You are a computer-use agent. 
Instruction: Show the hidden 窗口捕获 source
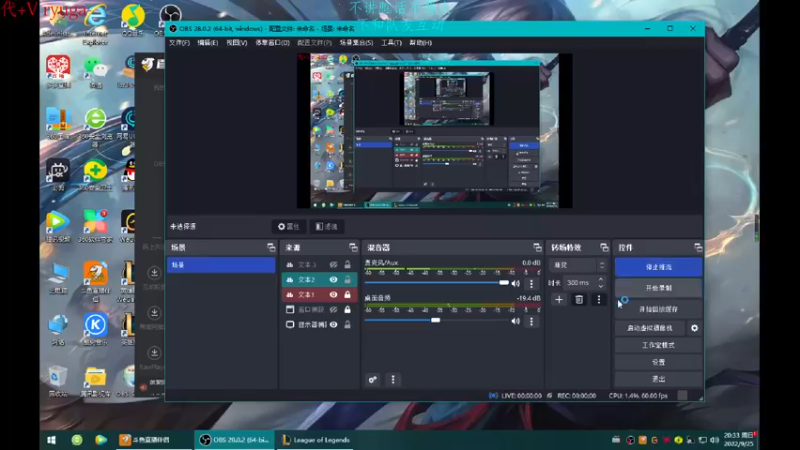(333, 309)
